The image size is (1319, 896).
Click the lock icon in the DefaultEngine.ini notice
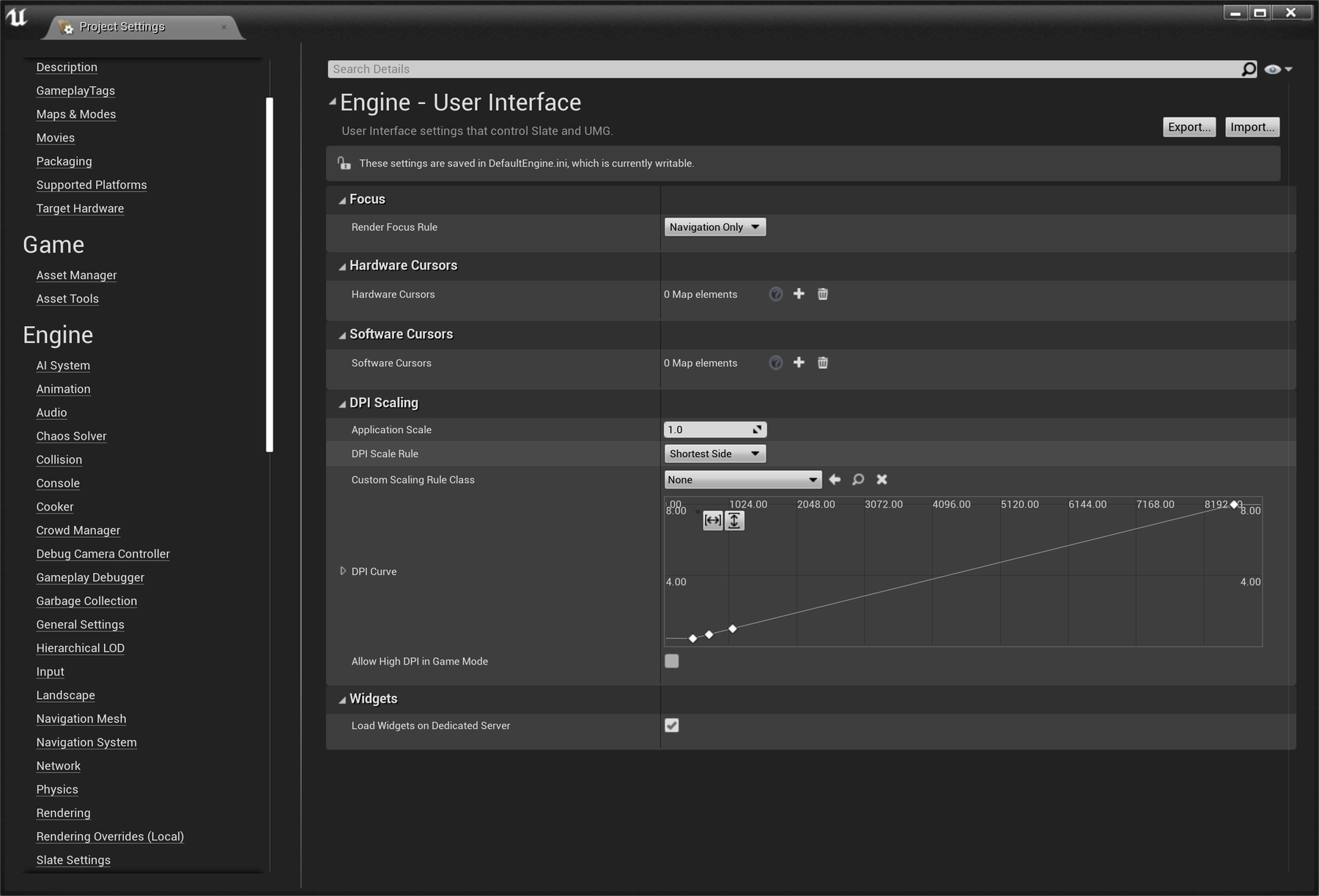tap(344, 163)
